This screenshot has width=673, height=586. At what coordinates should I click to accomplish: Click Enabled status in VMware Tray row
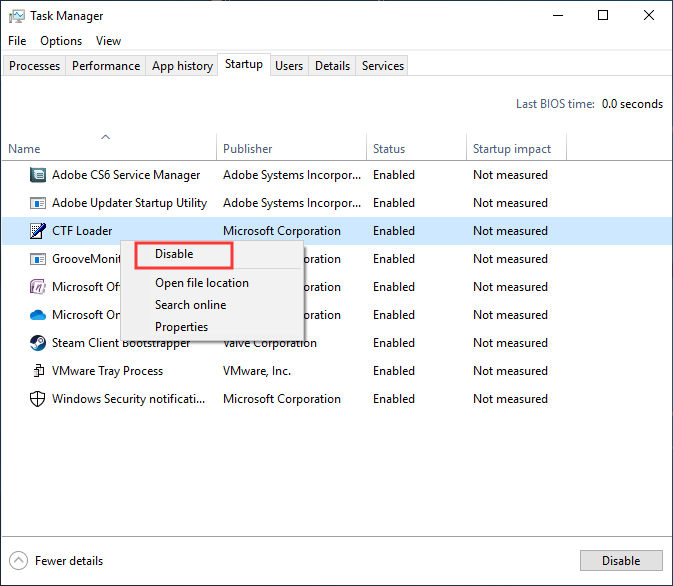pos(394,371)
